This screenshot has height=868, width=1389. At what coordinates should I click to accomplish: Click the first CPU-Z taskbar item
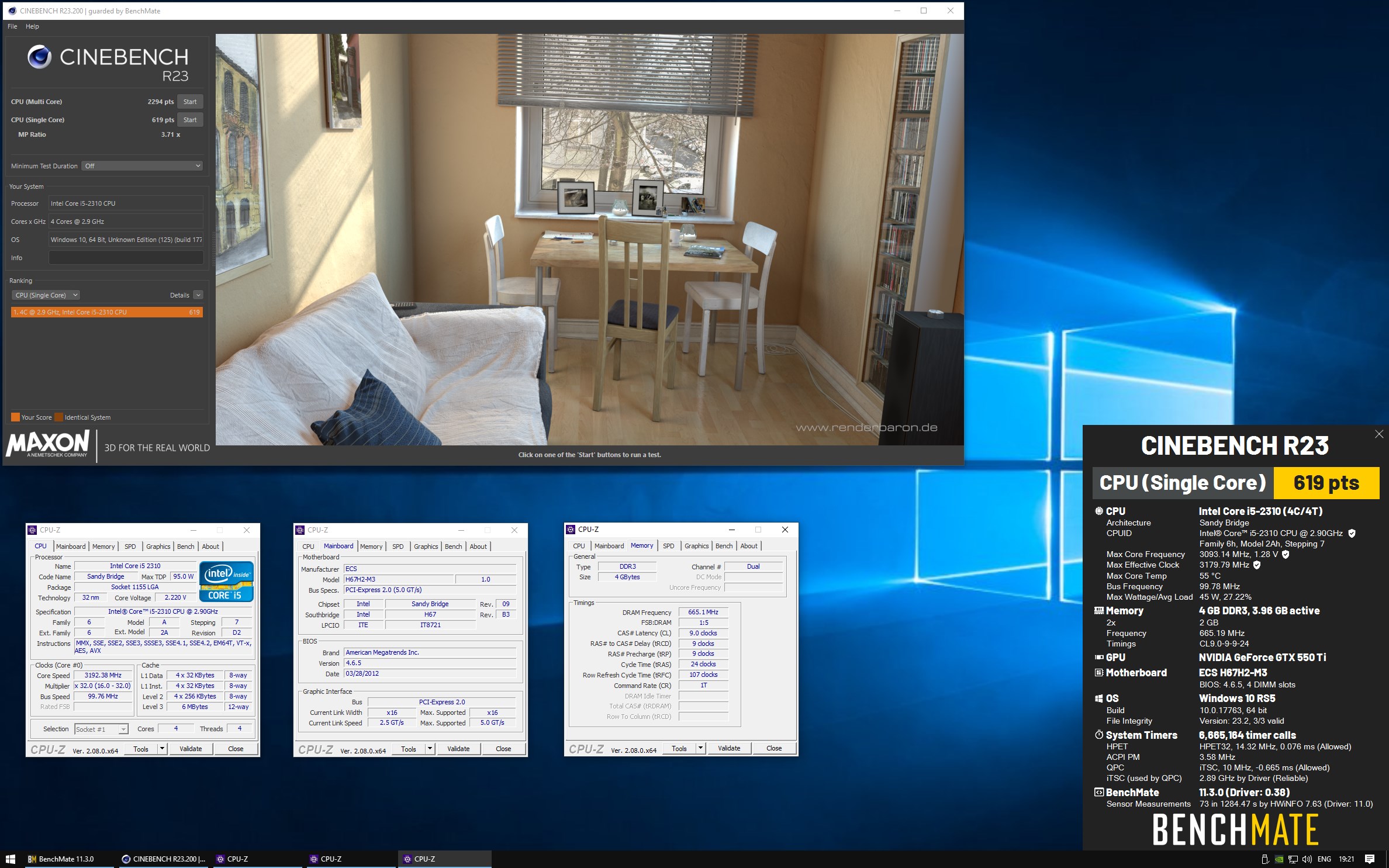257,859
